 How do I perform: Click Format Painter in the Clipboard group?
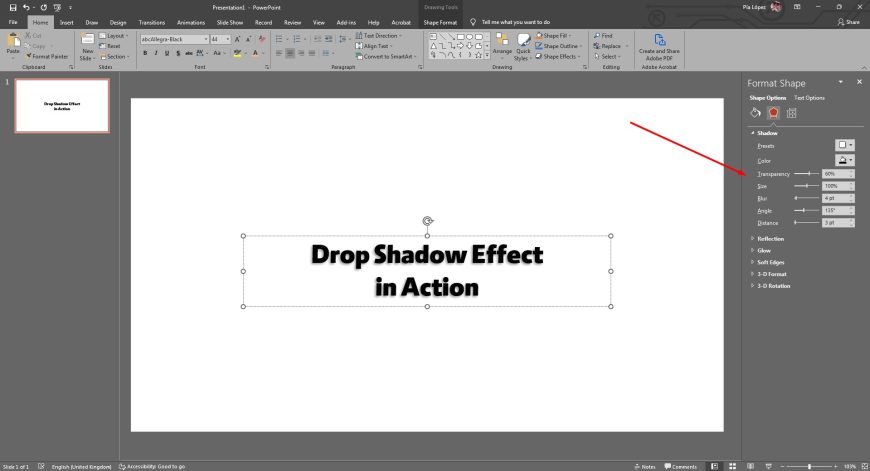click(47, 57)
